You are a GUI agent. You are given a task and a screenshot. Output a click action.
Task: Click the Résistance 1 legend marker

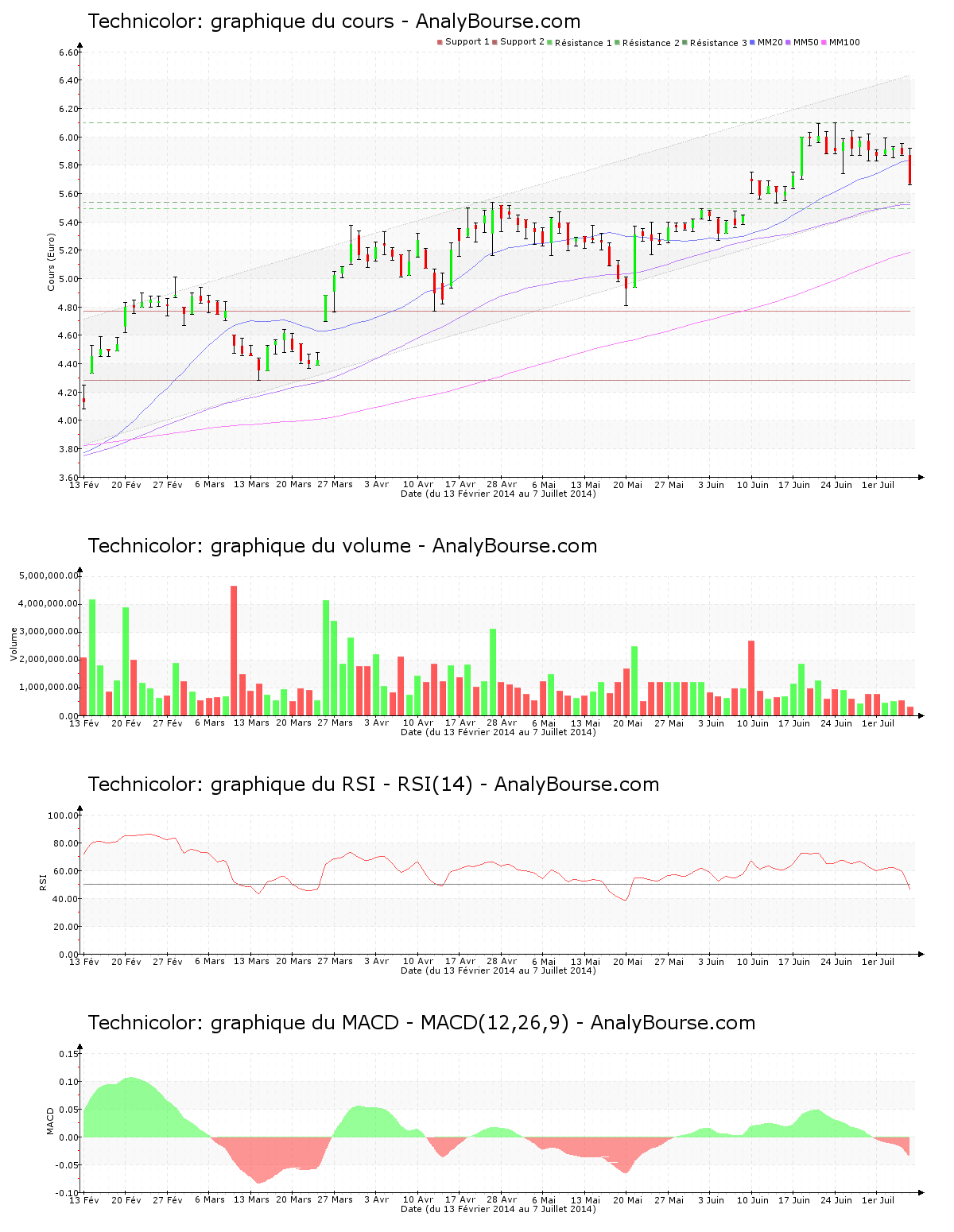click(x=549, y=42)
